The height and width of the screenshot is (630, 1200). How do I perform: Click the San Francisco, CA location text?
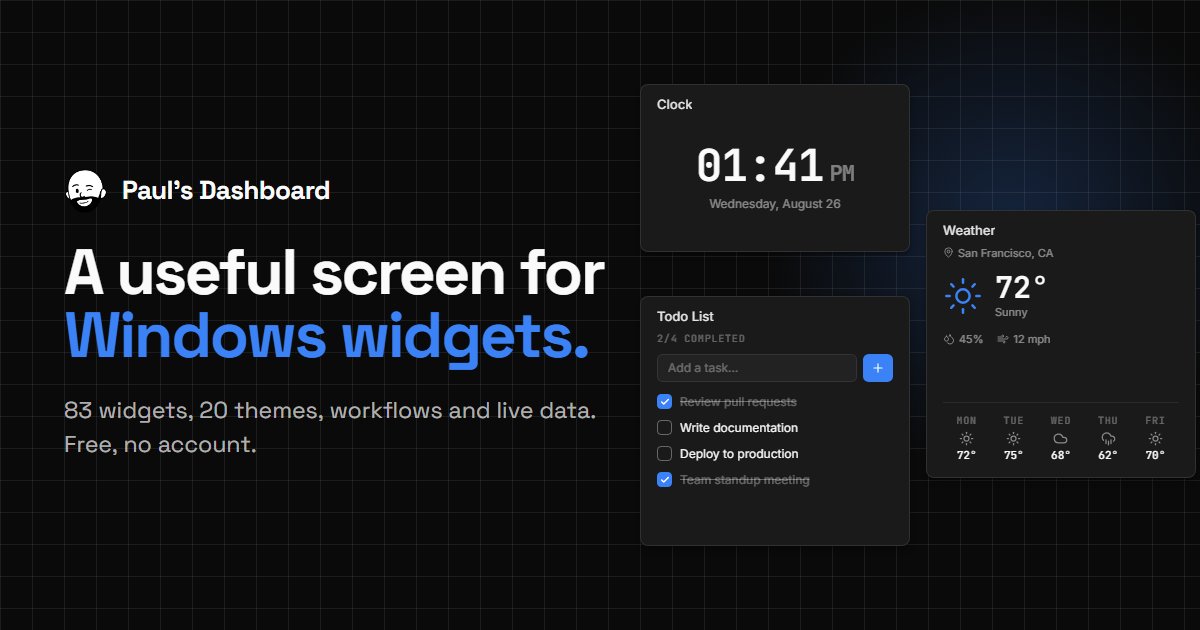click(x=1005, y=254)
